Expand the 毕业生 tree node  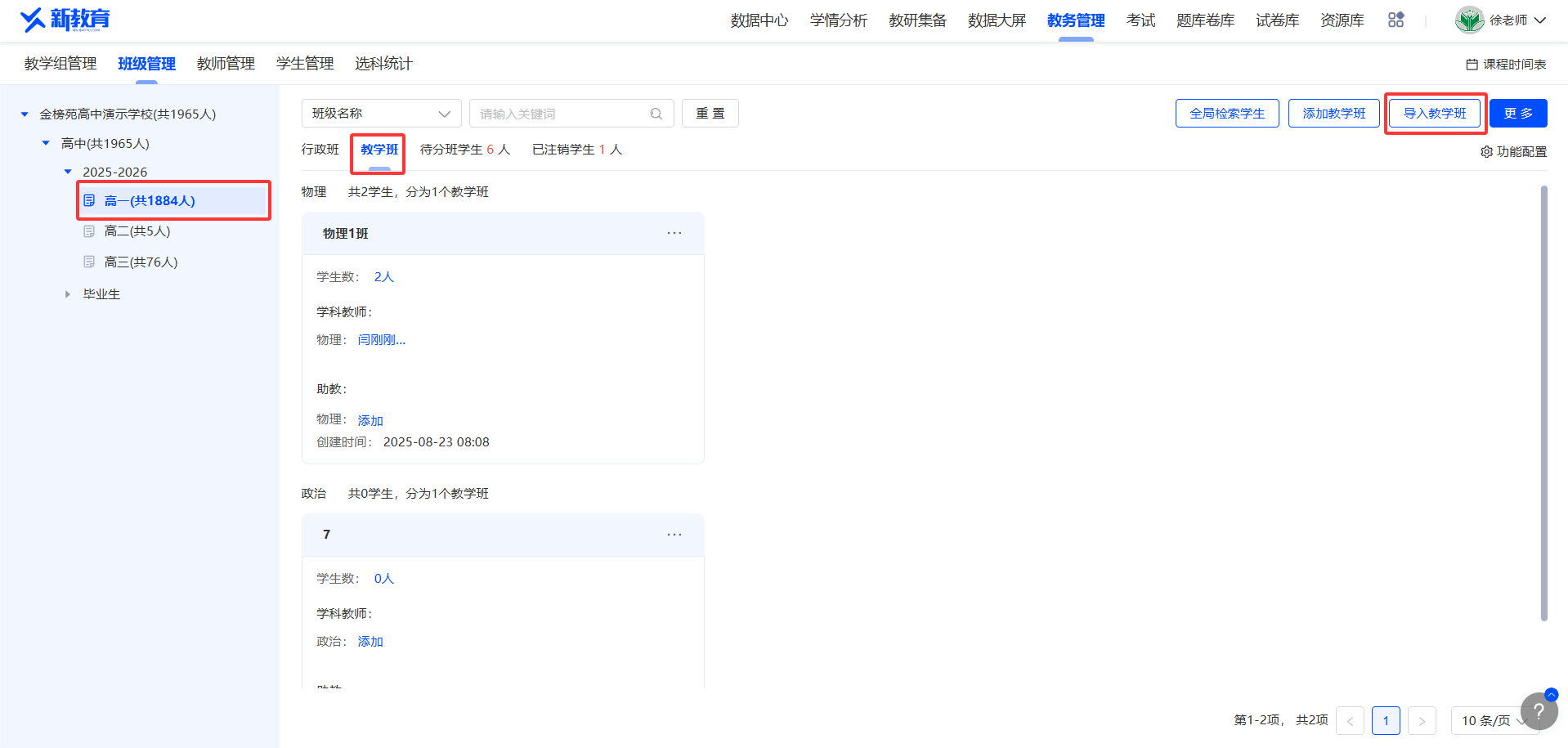pyautogui.click(x=68, y=294)
